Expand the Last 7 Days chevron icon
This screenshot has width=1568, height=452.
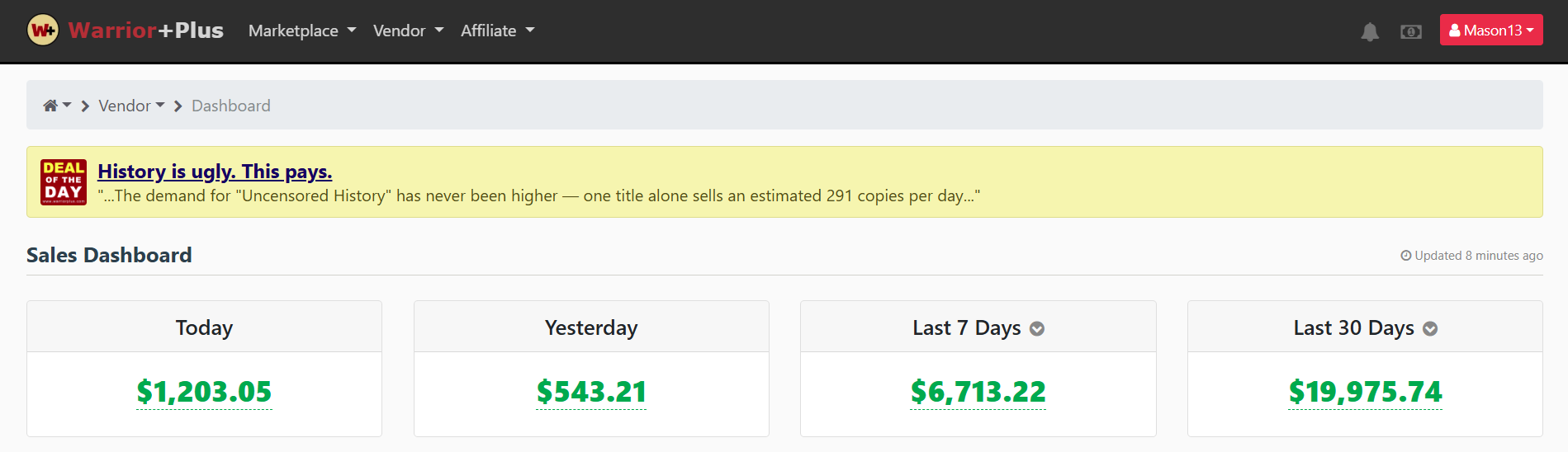point(1037,329)
